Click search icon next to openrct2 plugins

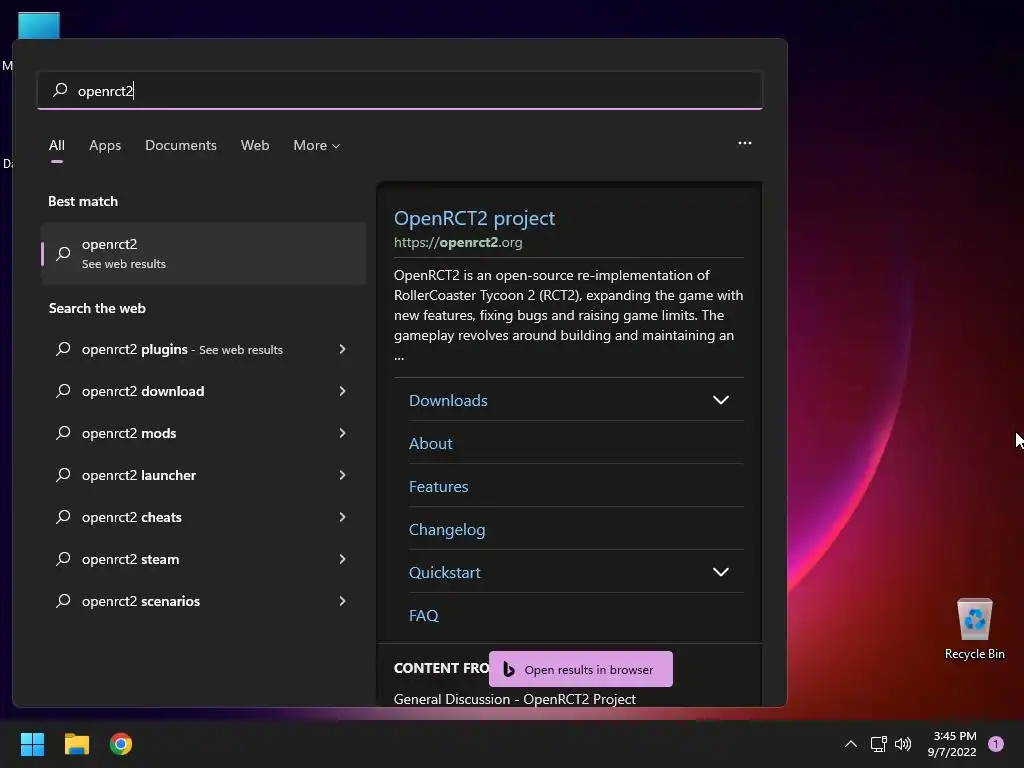[63, 349]
